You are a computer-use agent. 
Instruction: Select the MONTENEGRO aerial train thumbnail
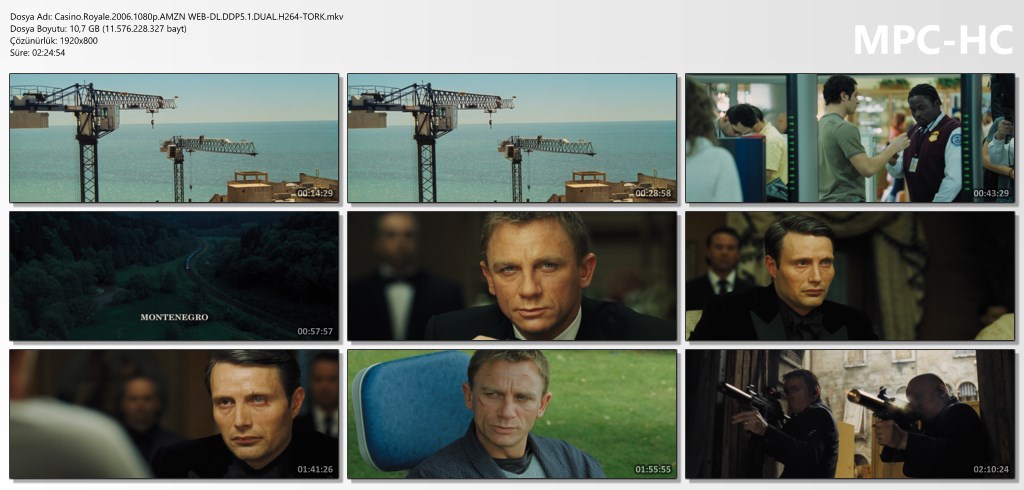[x=174, y=276]
